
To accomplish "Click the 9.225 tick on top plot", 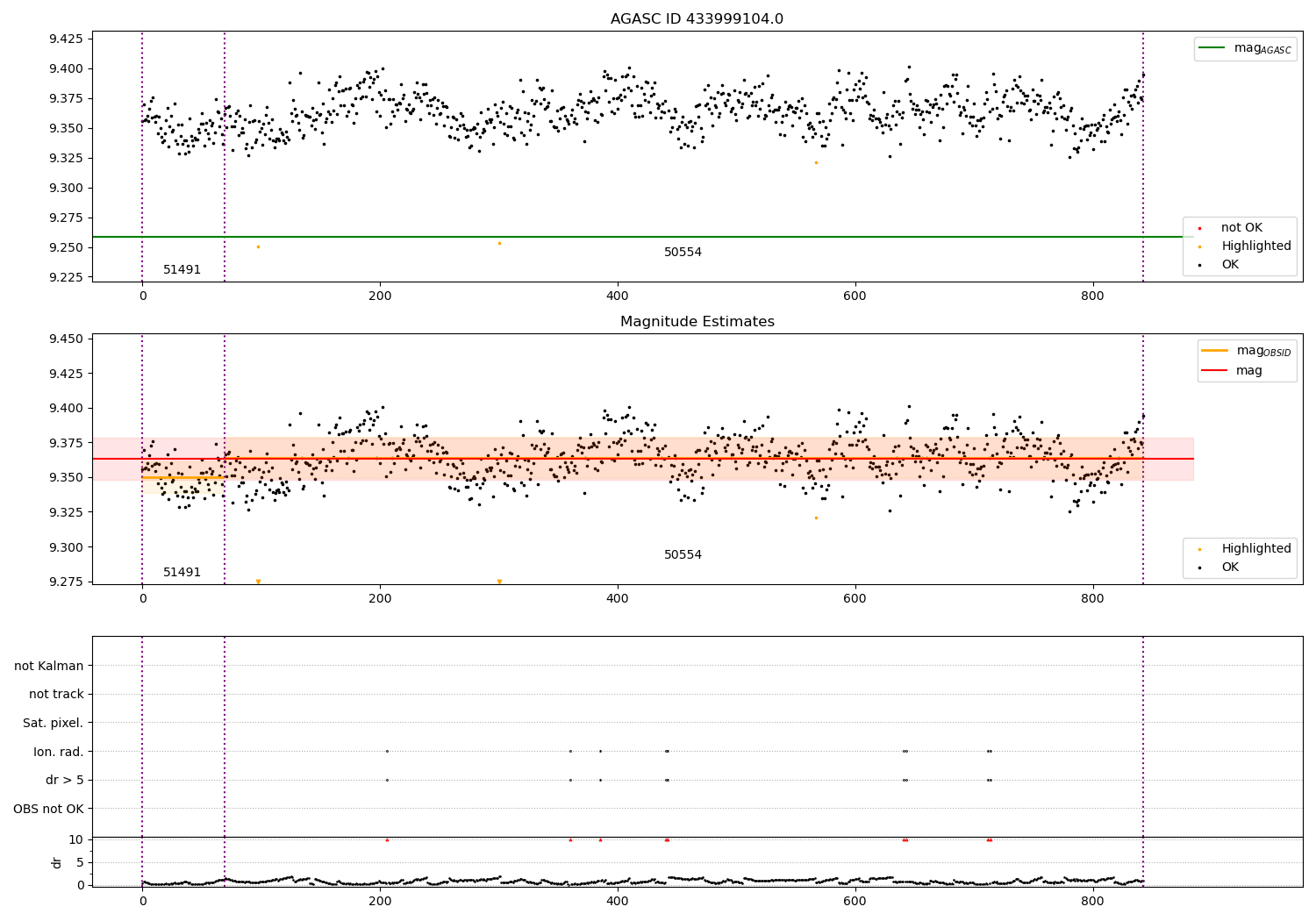I will [66, 278].
